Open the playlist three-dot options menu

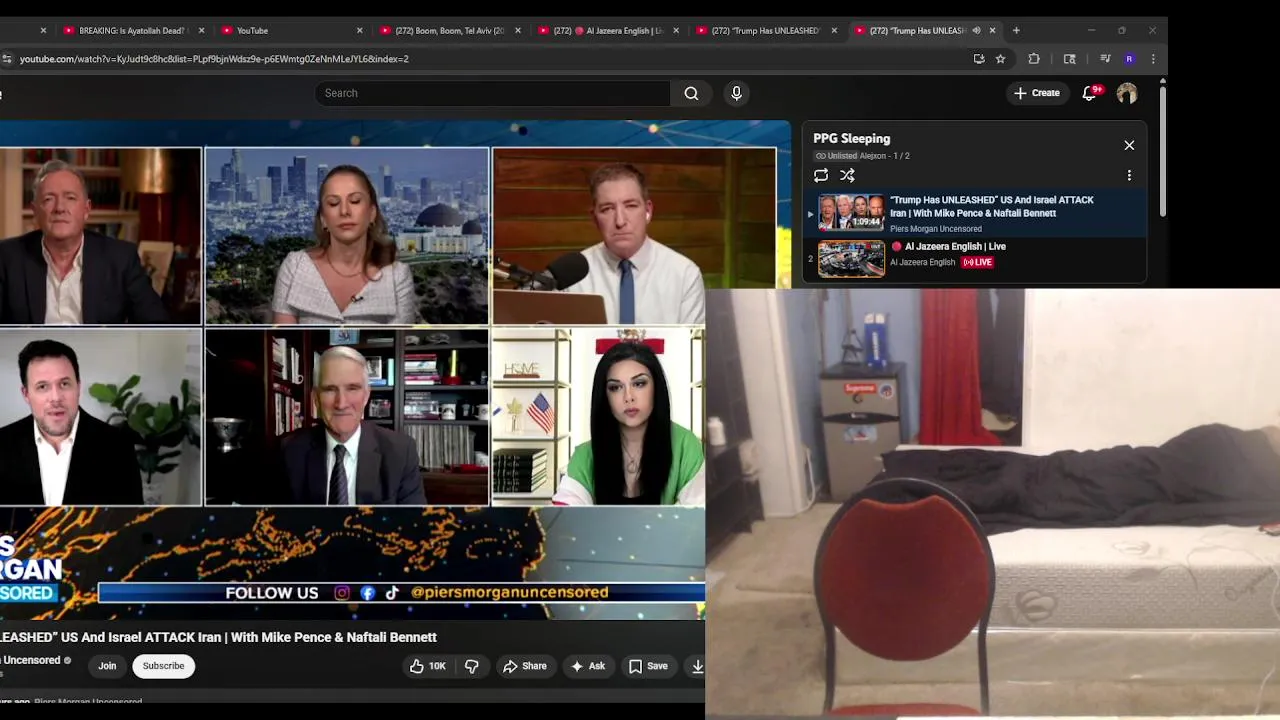[1129, 175]
